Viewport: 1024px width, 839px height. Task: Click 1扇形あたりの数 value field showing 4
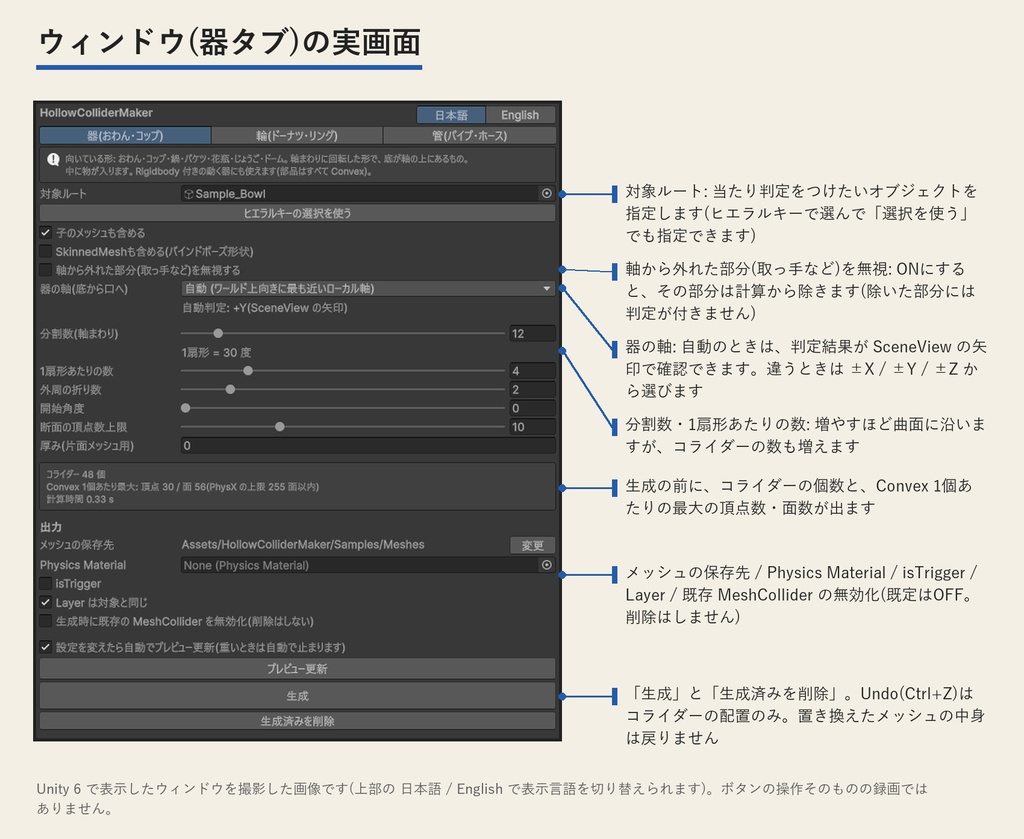point(532,371)
